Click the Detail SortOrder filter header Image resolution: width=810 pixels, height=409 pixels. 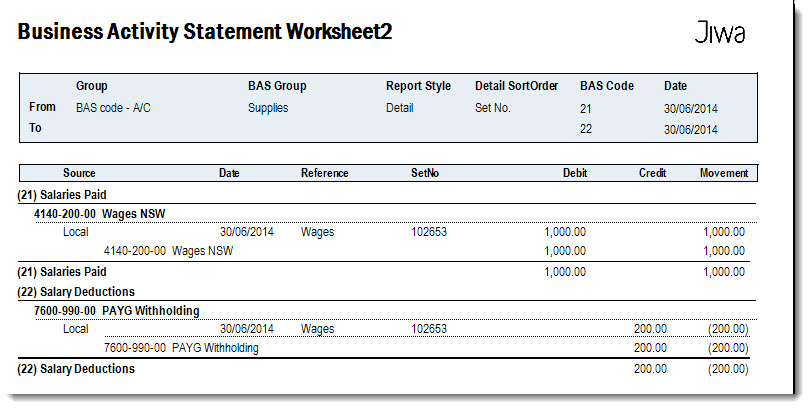pyautogui.click(x=517, y=86)
